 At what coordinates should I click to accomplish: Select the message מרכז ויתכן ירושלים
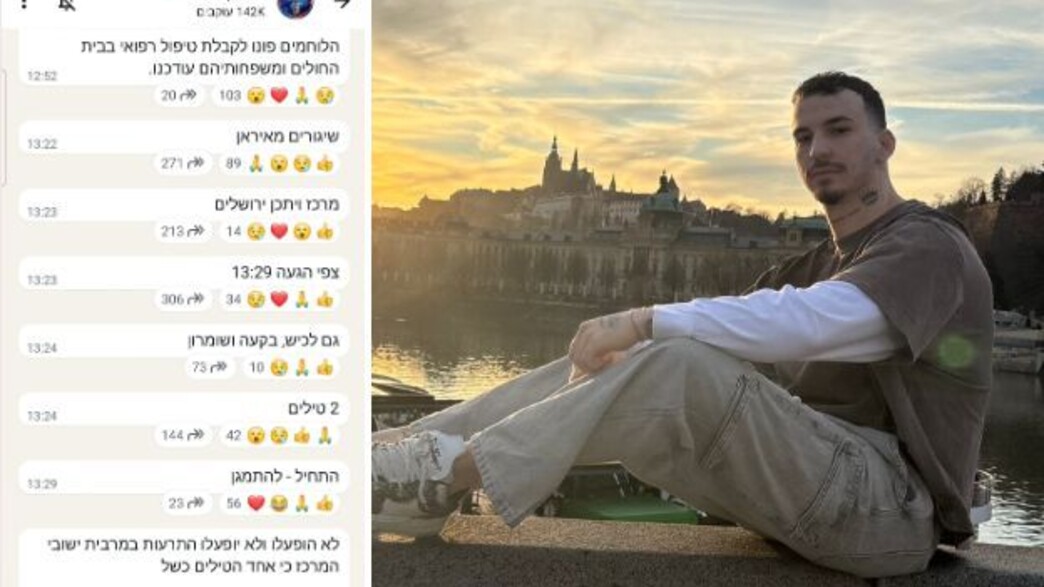click(x=184, y=205)
